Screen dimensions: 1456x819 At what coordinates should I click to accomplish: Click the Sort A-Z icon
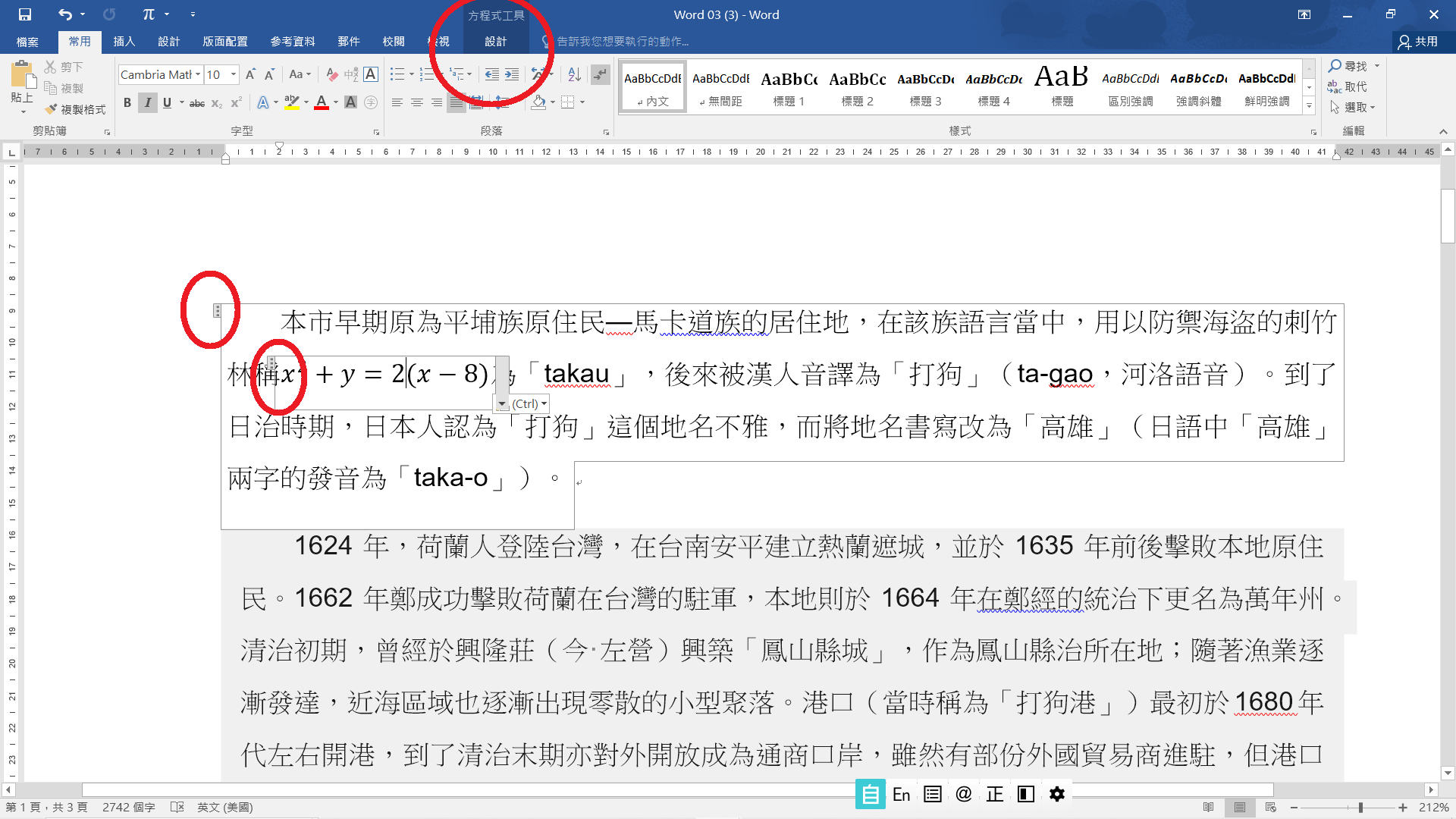[x=574, y=74]
